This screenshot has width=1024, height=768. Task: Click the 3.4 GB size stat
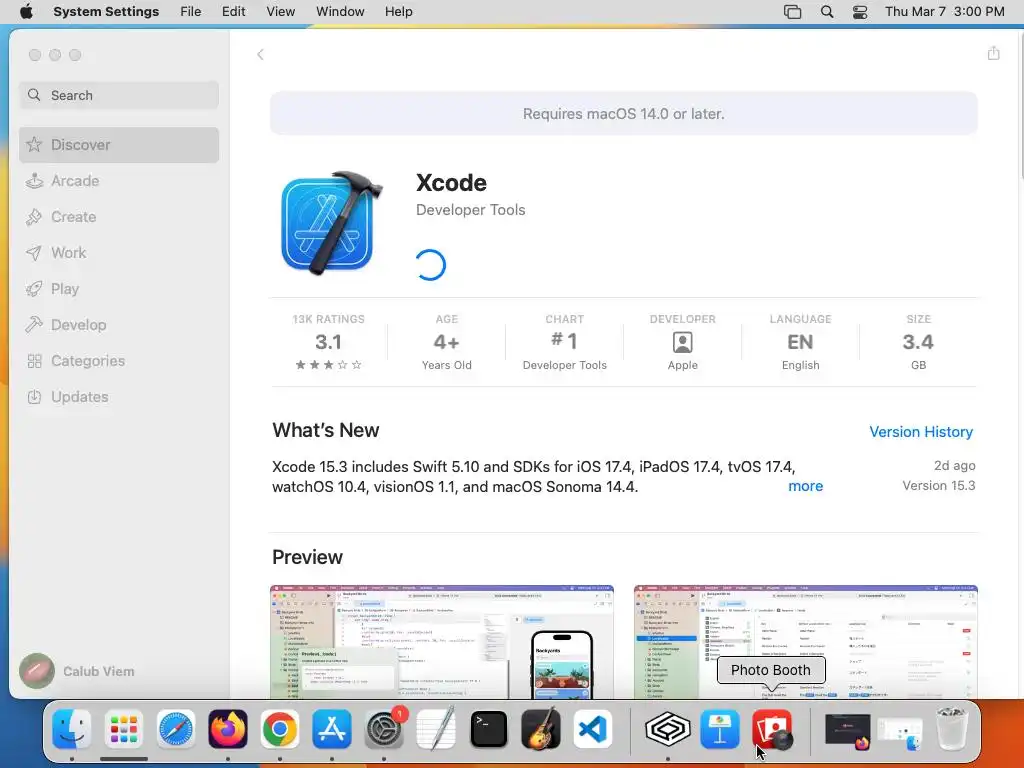click(918, 342)
